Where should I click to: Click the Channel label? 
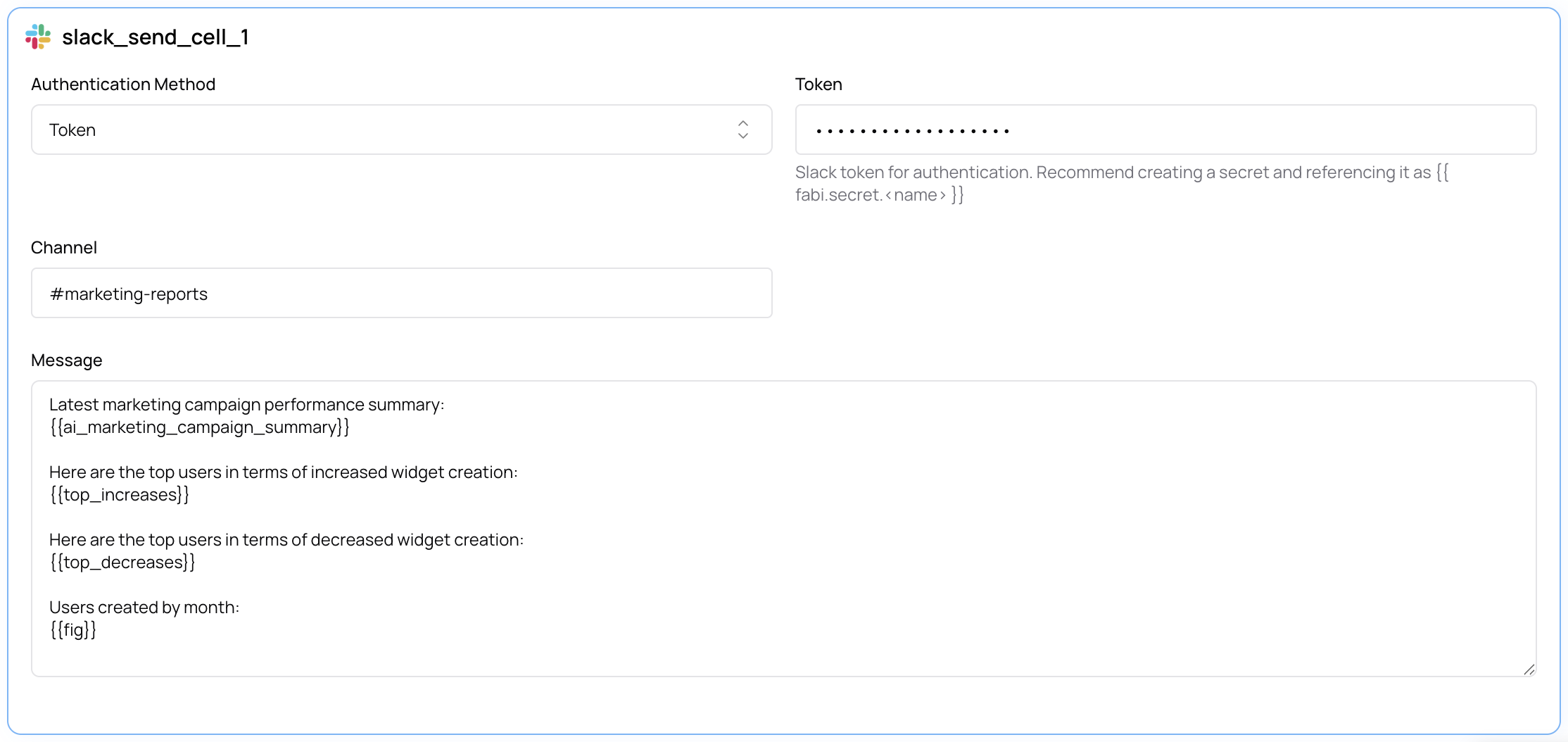(64, 248)
